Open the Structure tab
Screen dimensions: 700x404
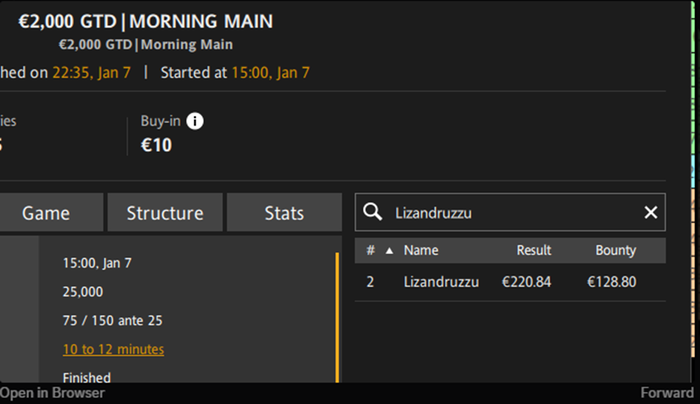[164, 213]
